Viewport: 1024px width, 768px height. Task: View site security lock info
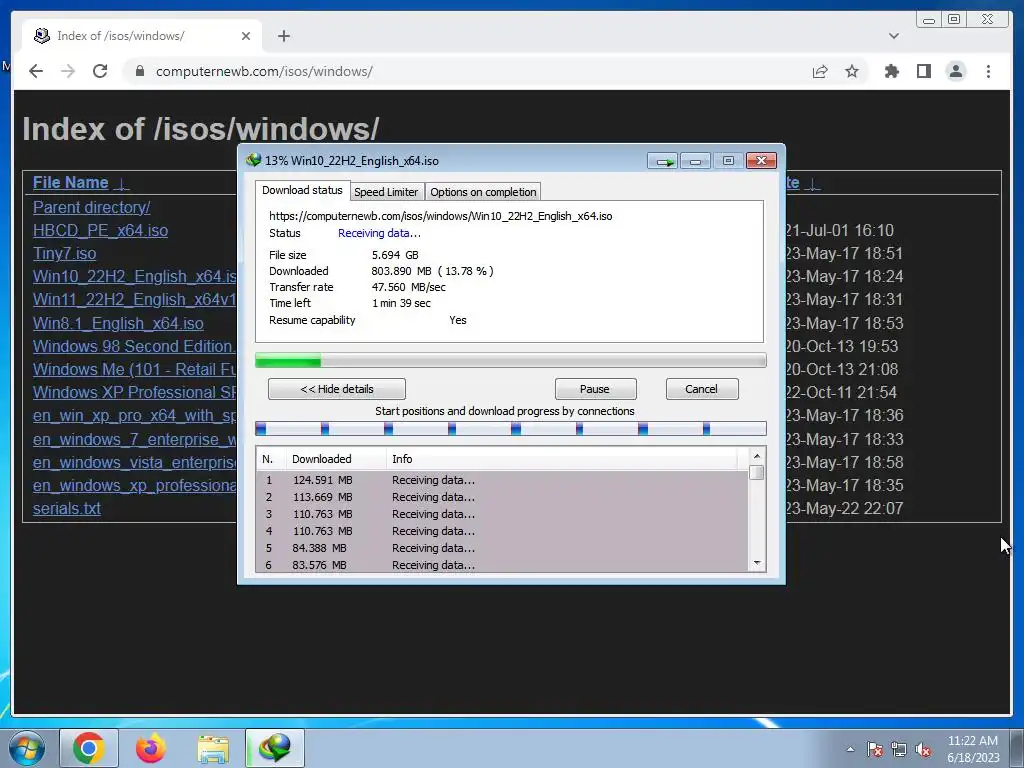pyautogui.click(x=140, y=71)
